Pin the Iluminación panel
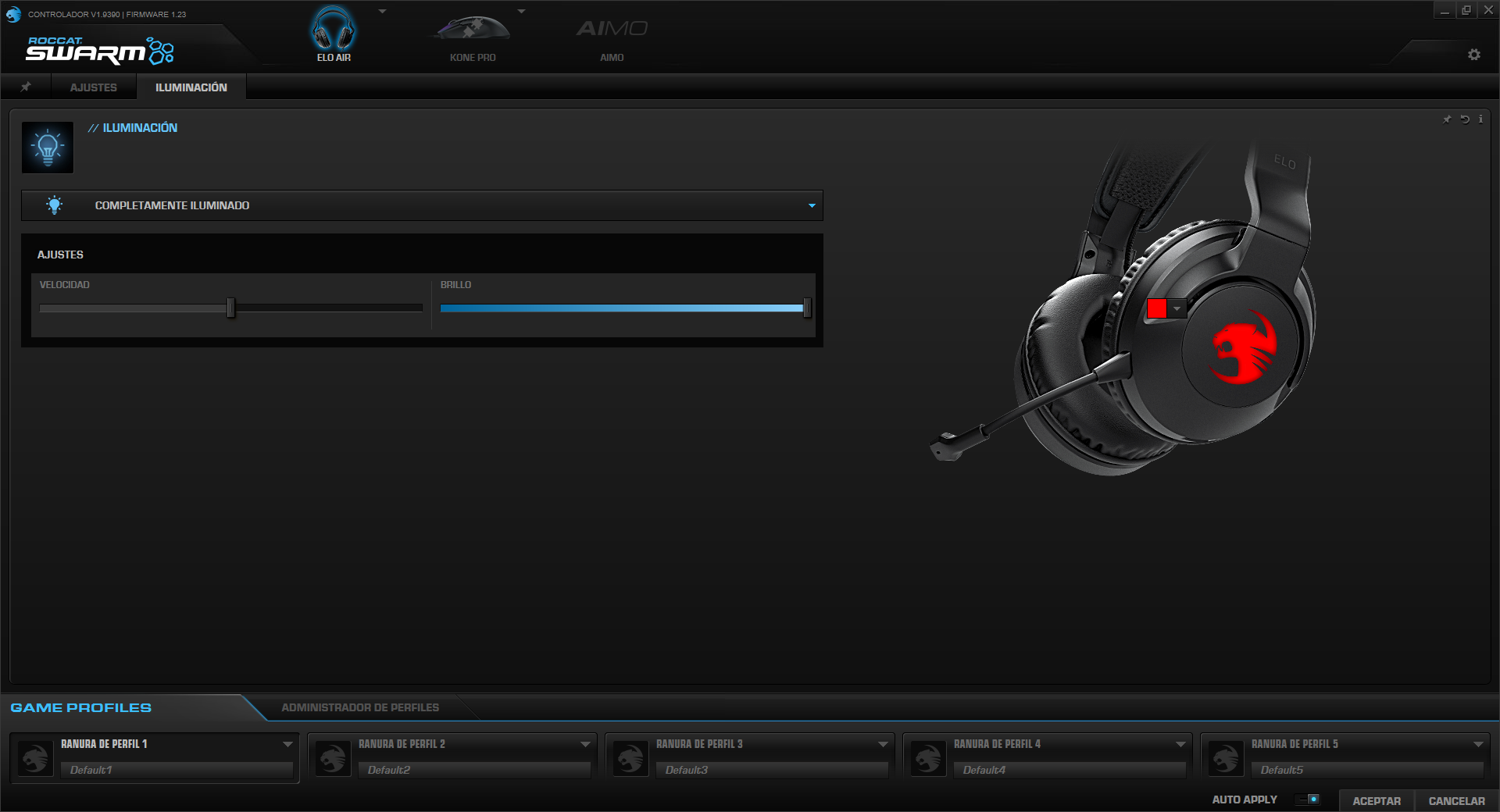1500x812 pixels. (1447, 119)
